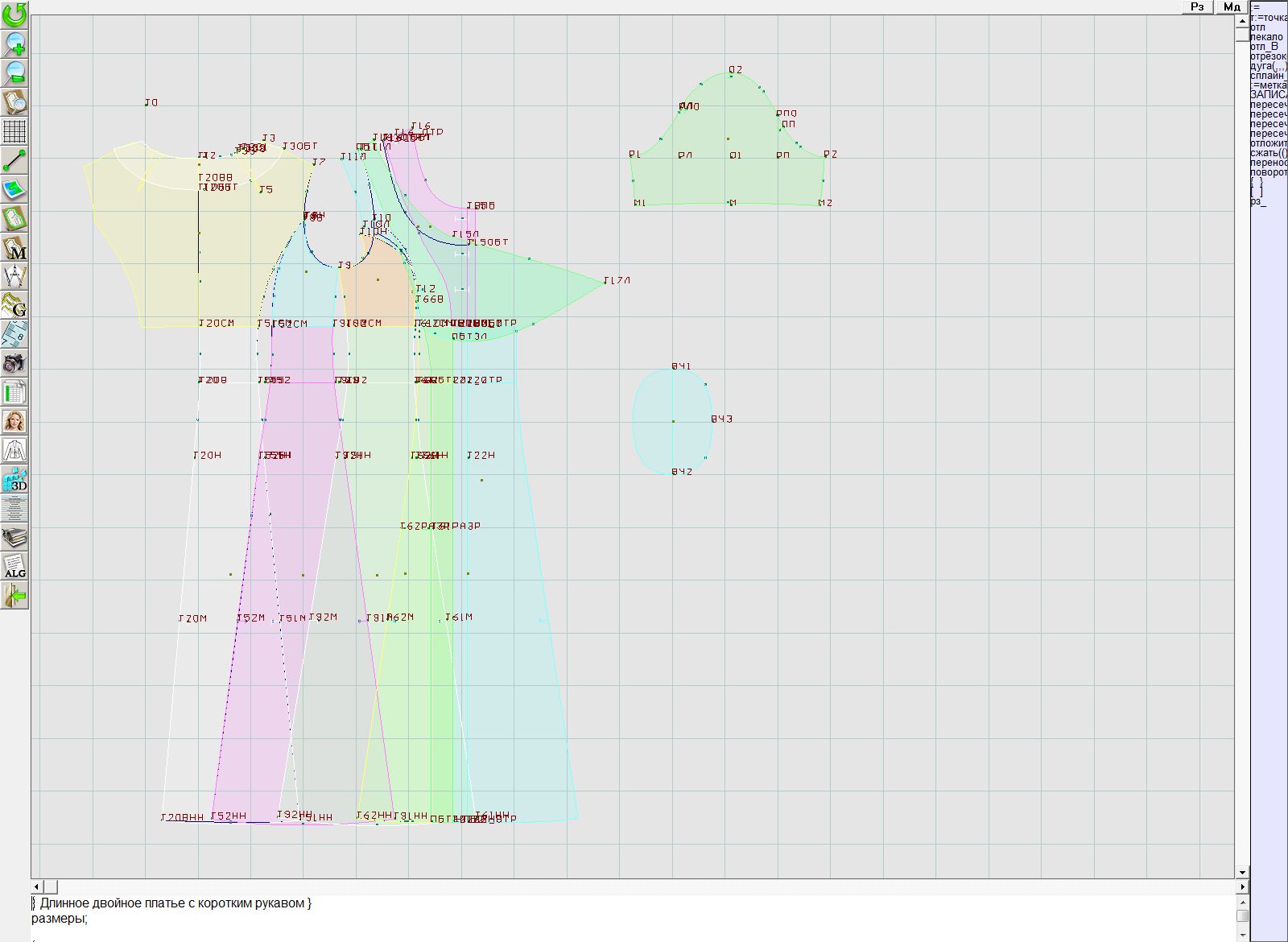The width and height of the screenshot is (1288, 942).
Task: Insert the 'лекало' operator from list
Action: [1266, 37]
